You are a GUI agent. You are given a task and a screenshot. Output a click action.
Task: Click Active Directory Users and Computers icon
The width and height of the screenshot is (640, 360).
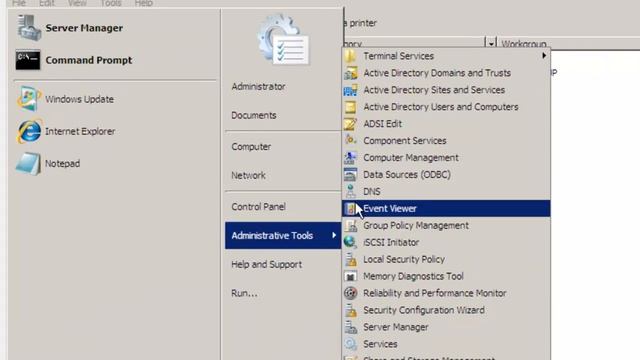tap(350, 107)
